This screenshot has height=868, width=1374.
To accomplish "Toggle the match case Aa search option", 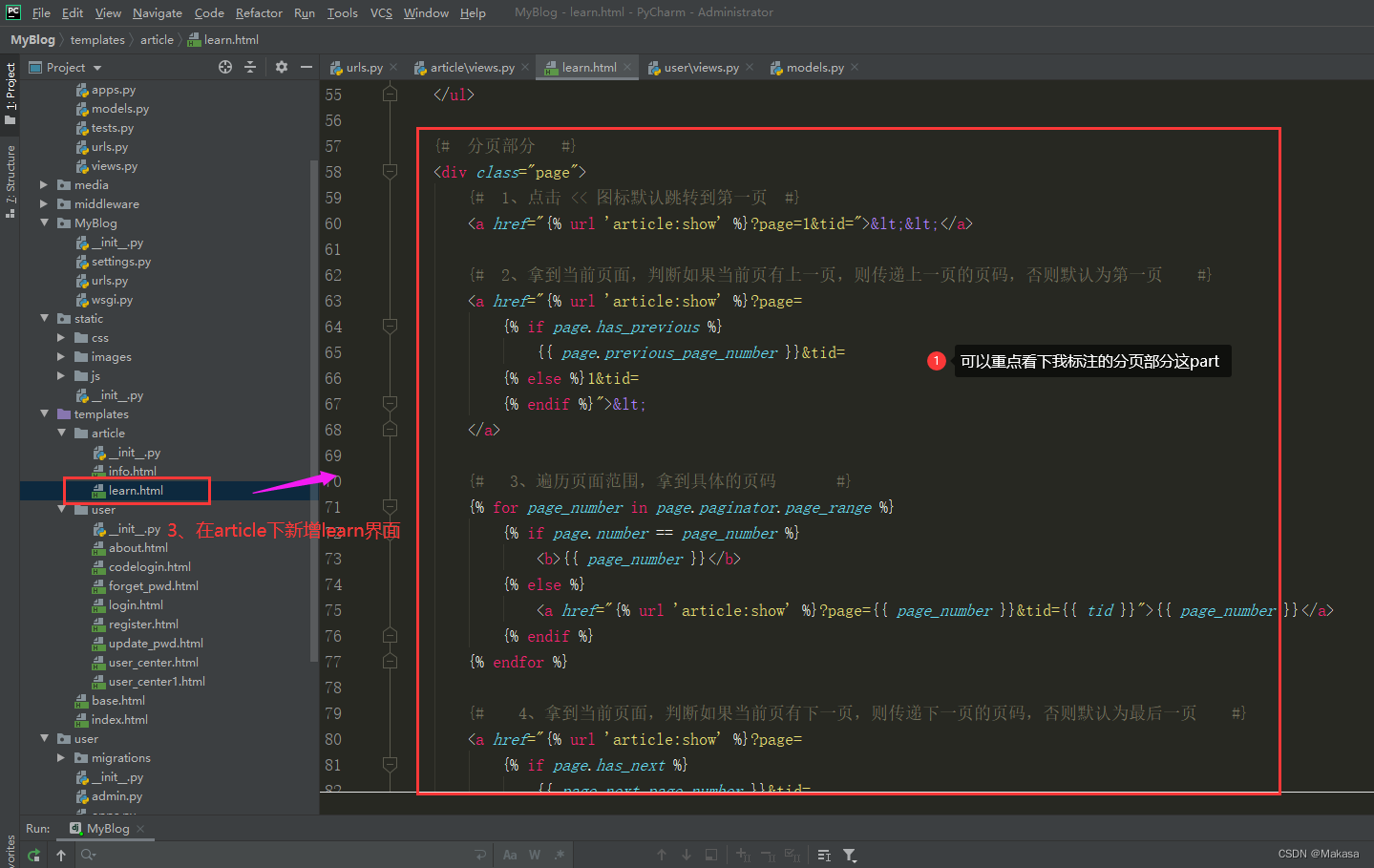I will 510,855.
